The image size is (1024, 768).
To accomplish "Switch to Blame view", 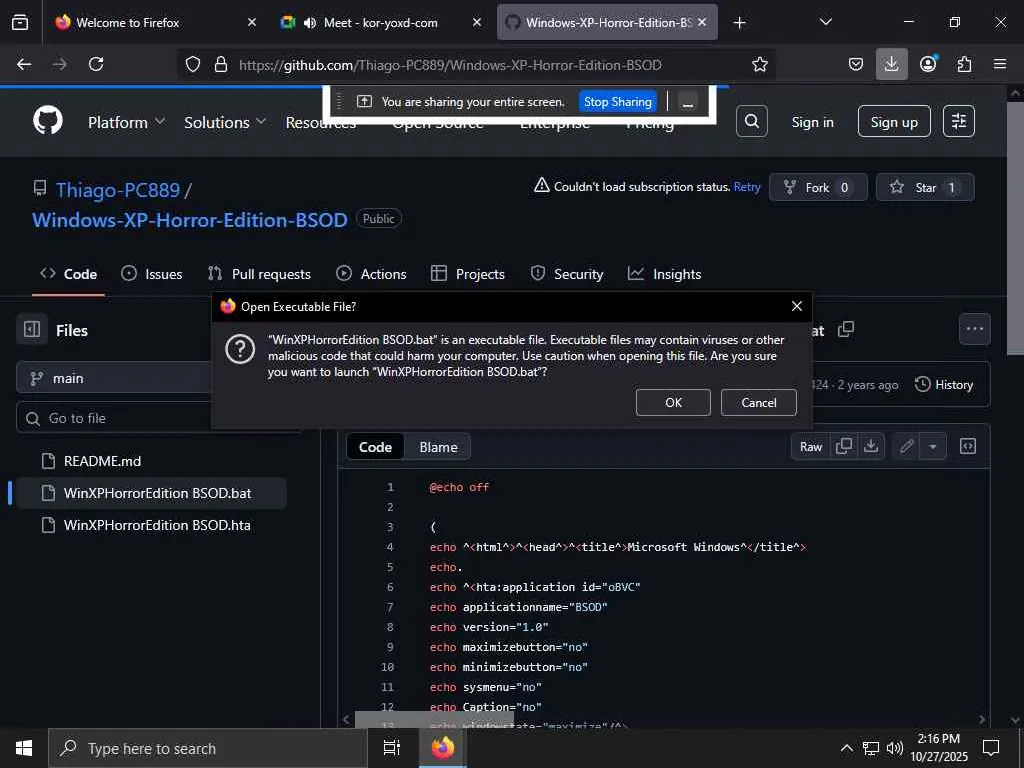I will coord(438,447).
